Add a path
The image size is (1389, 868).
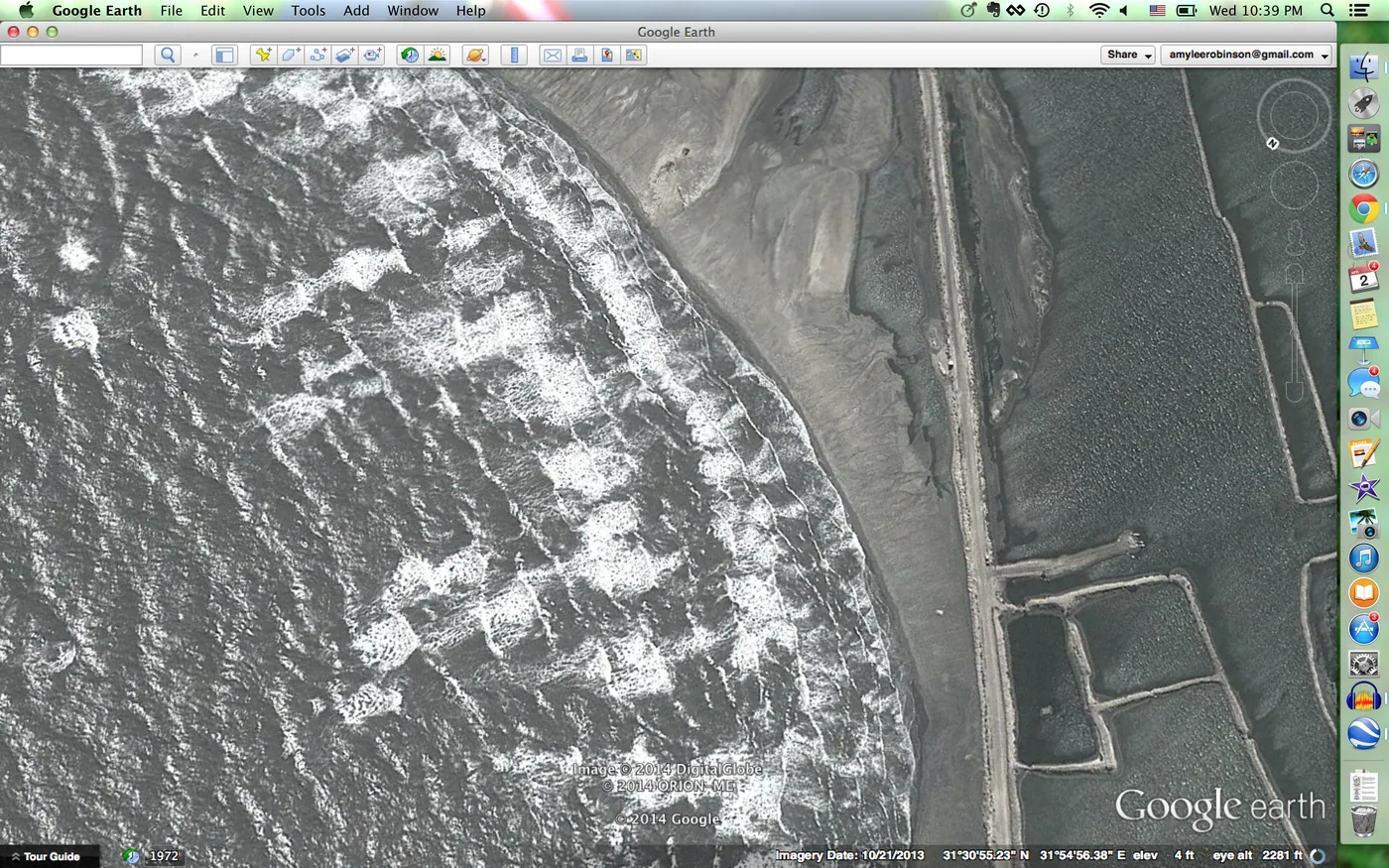tap(317, 55)
